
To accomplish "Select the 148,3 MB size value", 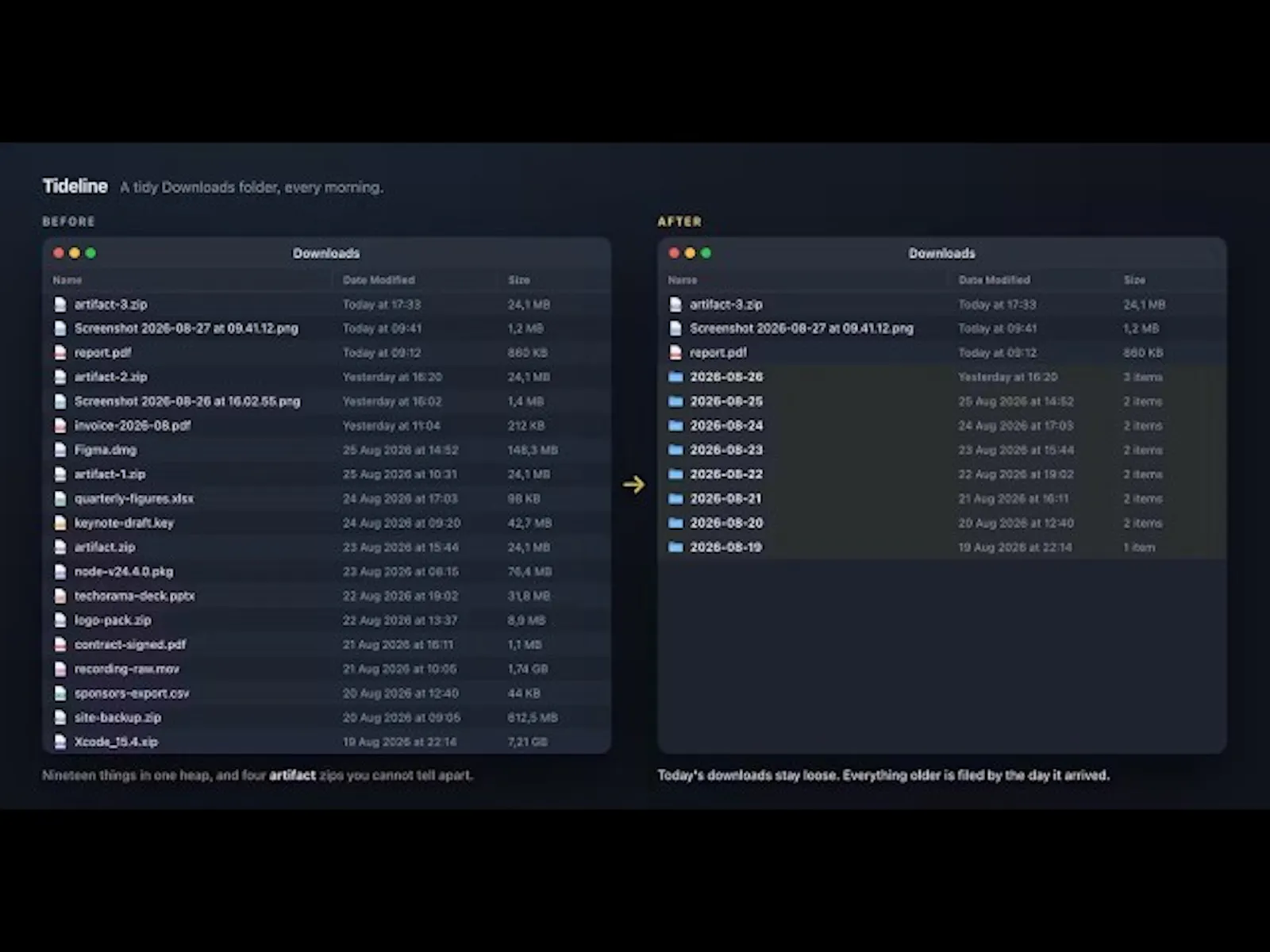I will pos(533,450).
